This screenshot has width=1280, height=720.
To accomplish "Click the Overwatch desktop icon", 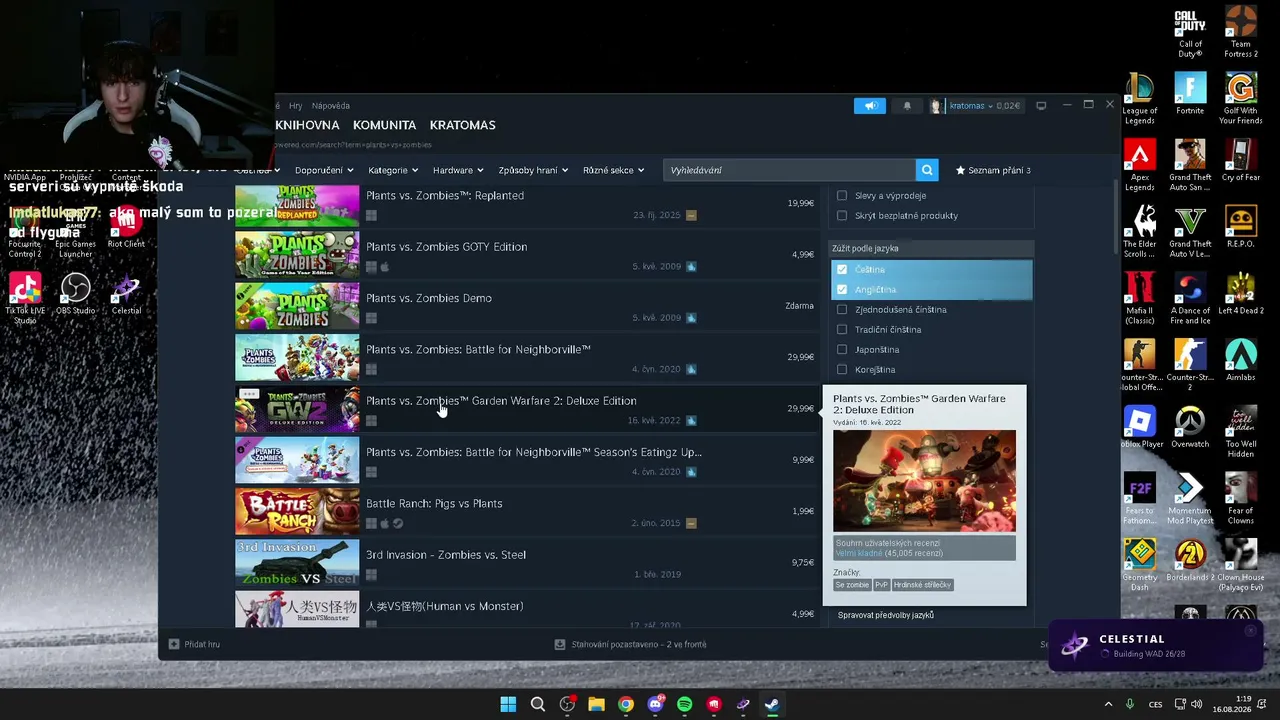I will (1190, 428).
